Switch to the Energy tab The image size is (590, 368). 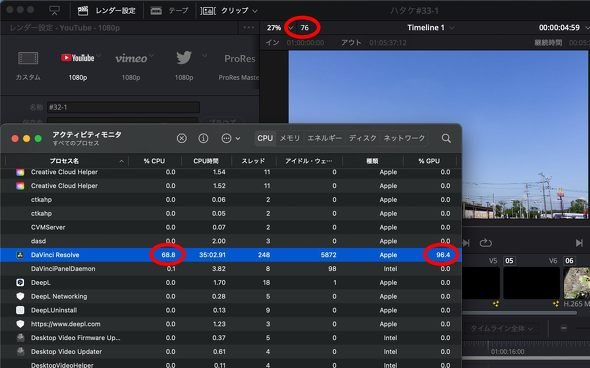tap(325, 138)
